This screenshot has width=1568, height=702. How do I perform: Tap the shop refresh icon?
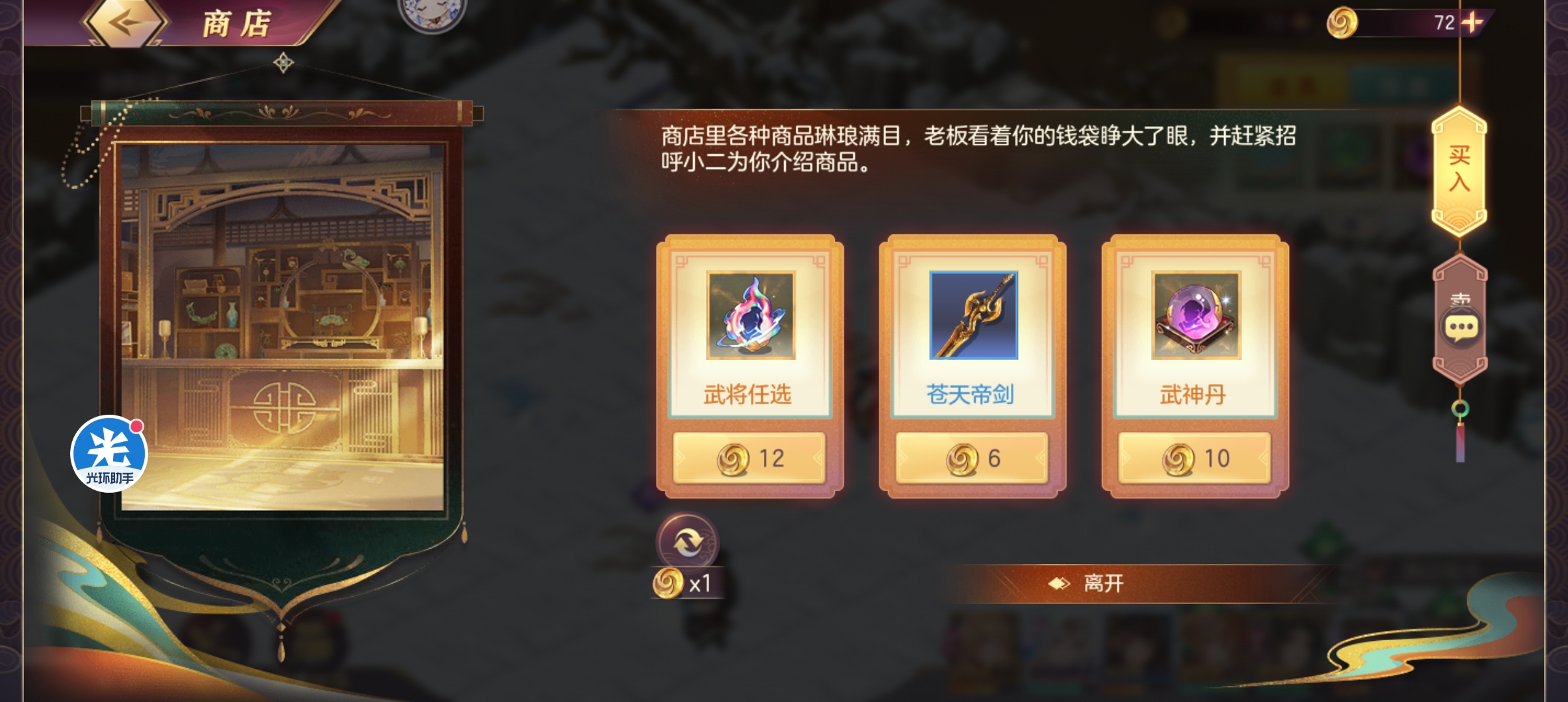(x=687, y=541)
